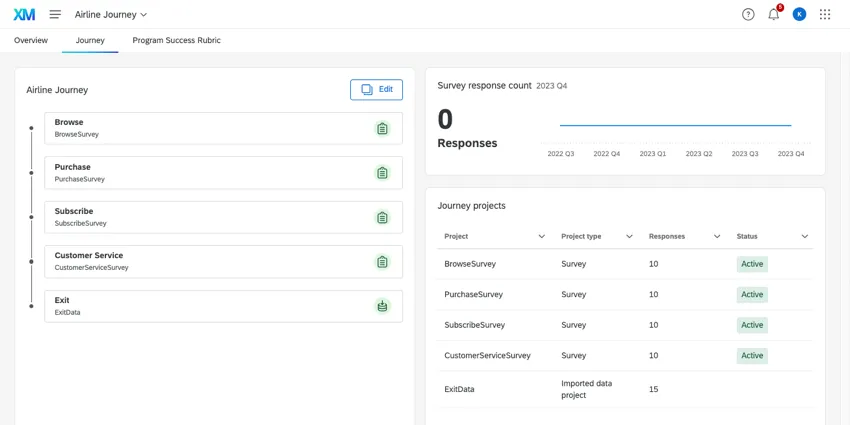Switch to the Program Success Rubric tab
Screen dimensions: 850x425
[176, 40]
